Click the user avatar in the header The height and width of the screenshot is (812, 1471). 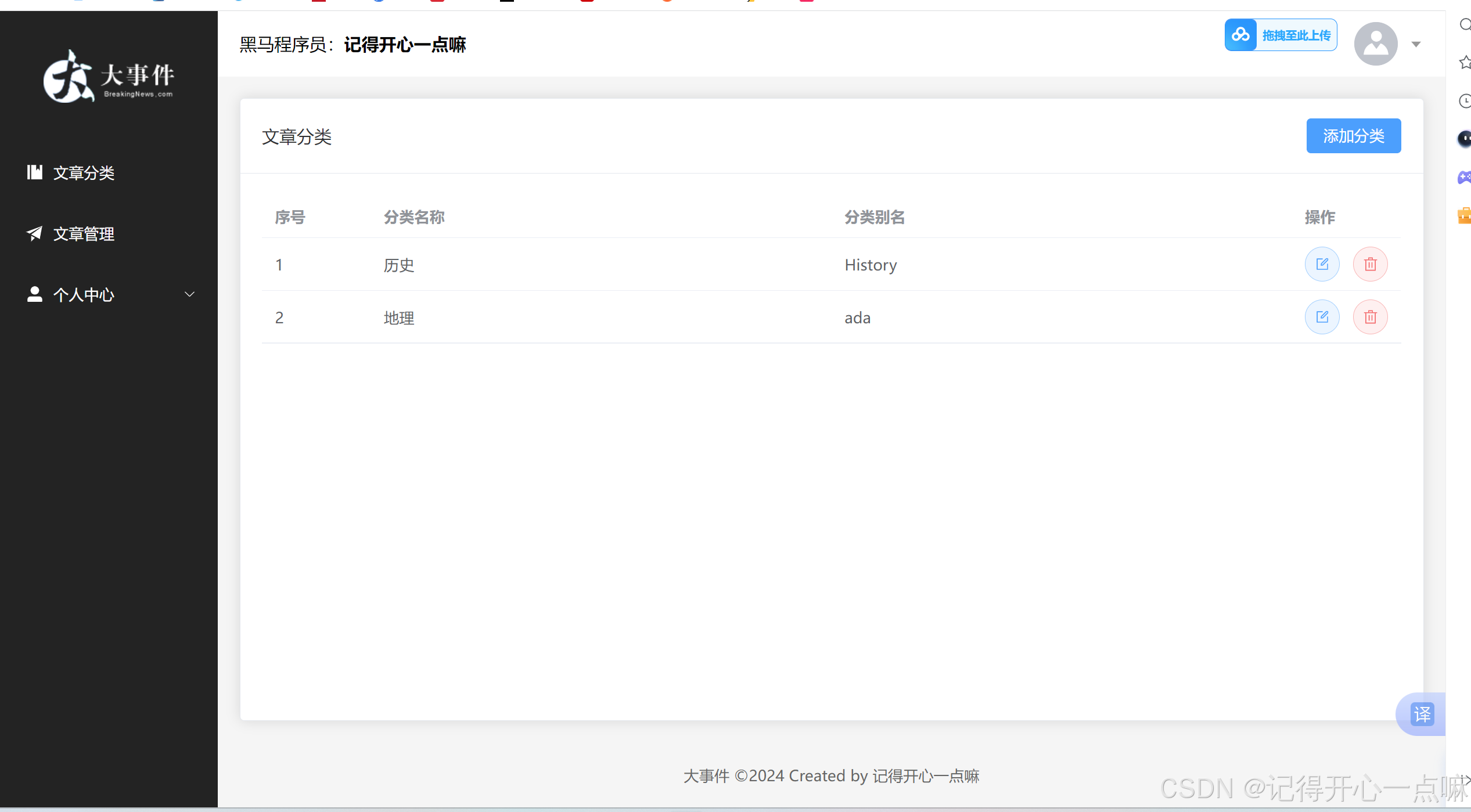1376,44
